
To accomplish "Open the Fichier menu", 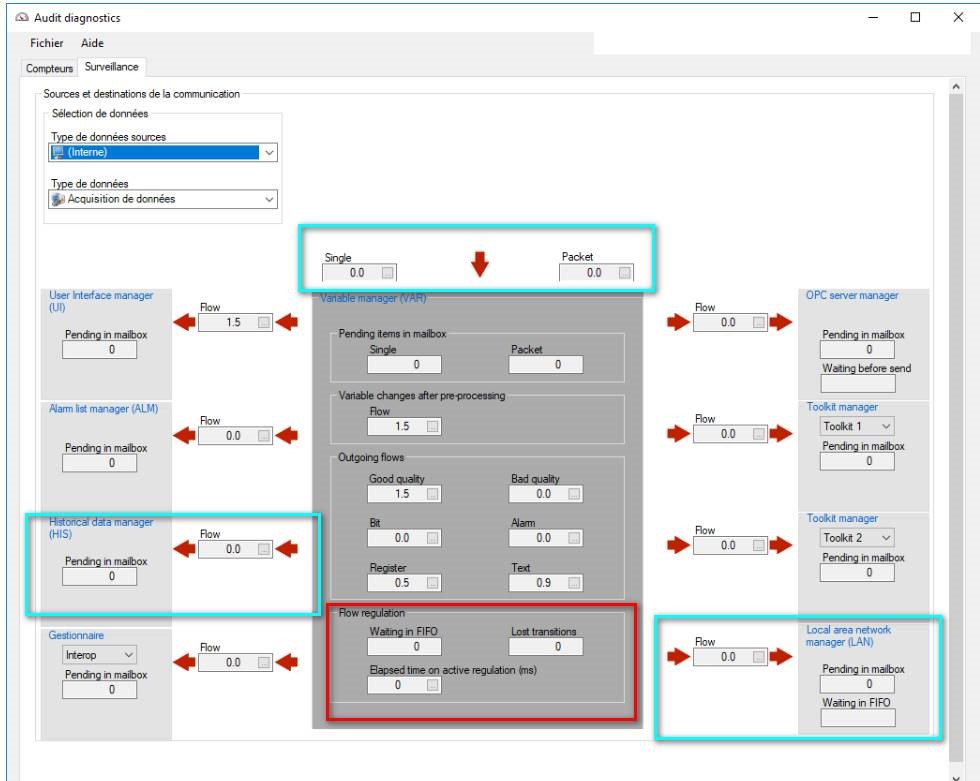I will pyautogui.click(x=47, y=43).
